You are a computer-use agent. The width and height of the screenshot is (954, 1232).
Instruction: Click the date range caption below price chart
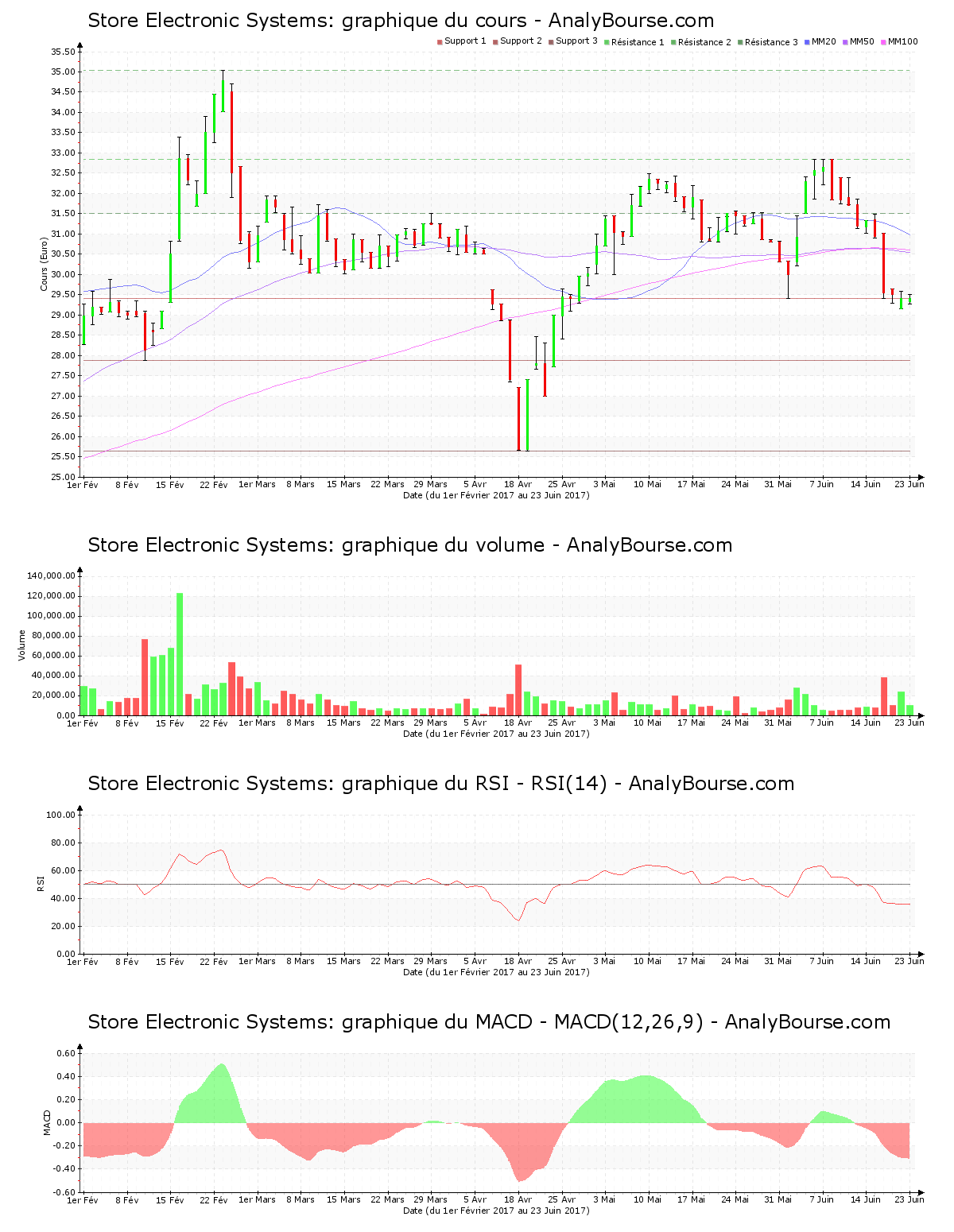click(496, 495)
